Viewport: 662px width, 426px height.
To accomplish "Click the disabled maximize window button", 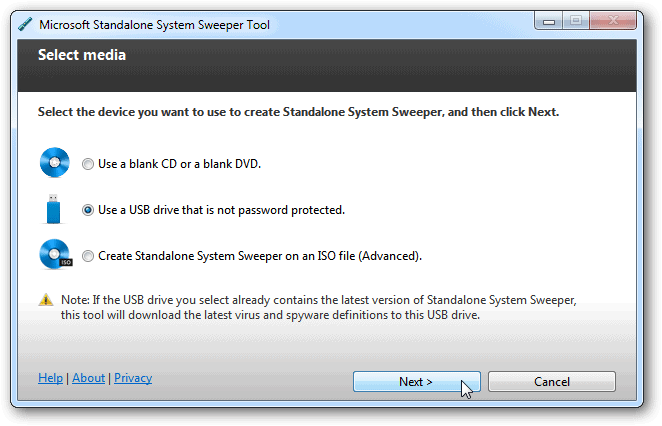I will [577, 22].
